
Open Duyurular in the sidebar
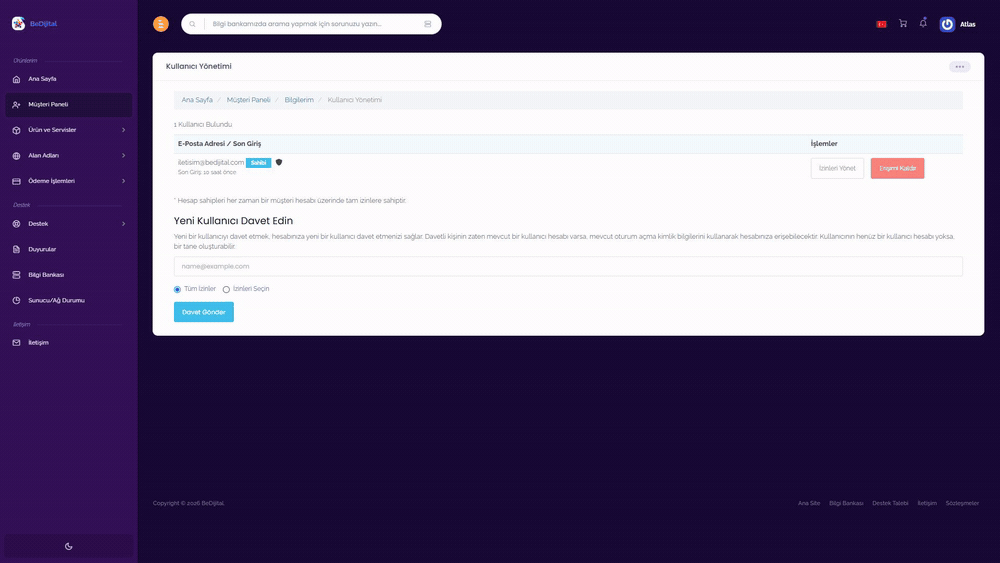click(x=69, y=249)
